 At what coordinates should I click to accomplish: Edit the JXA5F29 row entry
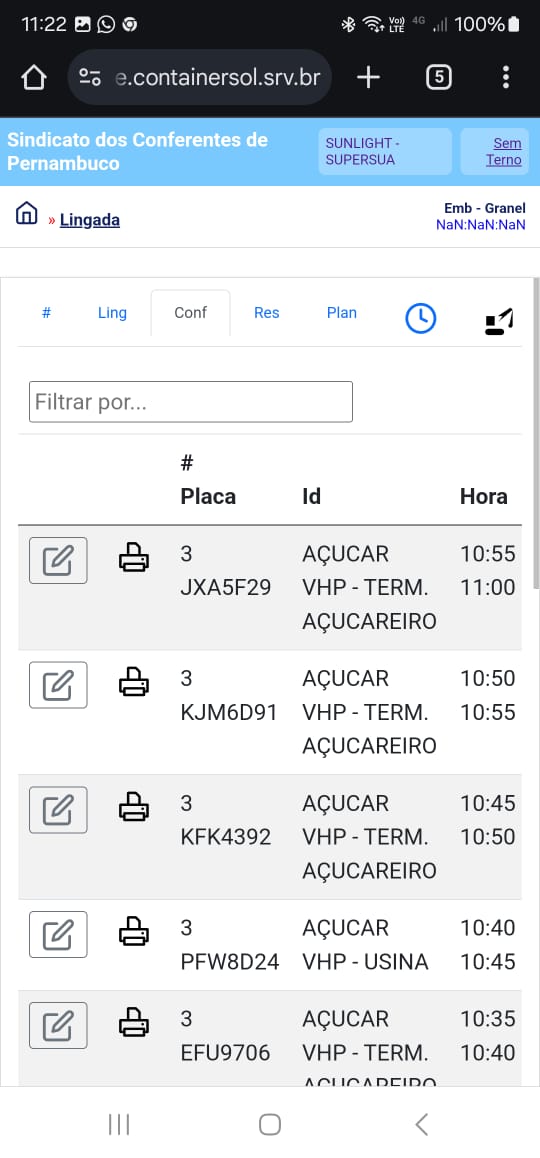tap(58, 561)
